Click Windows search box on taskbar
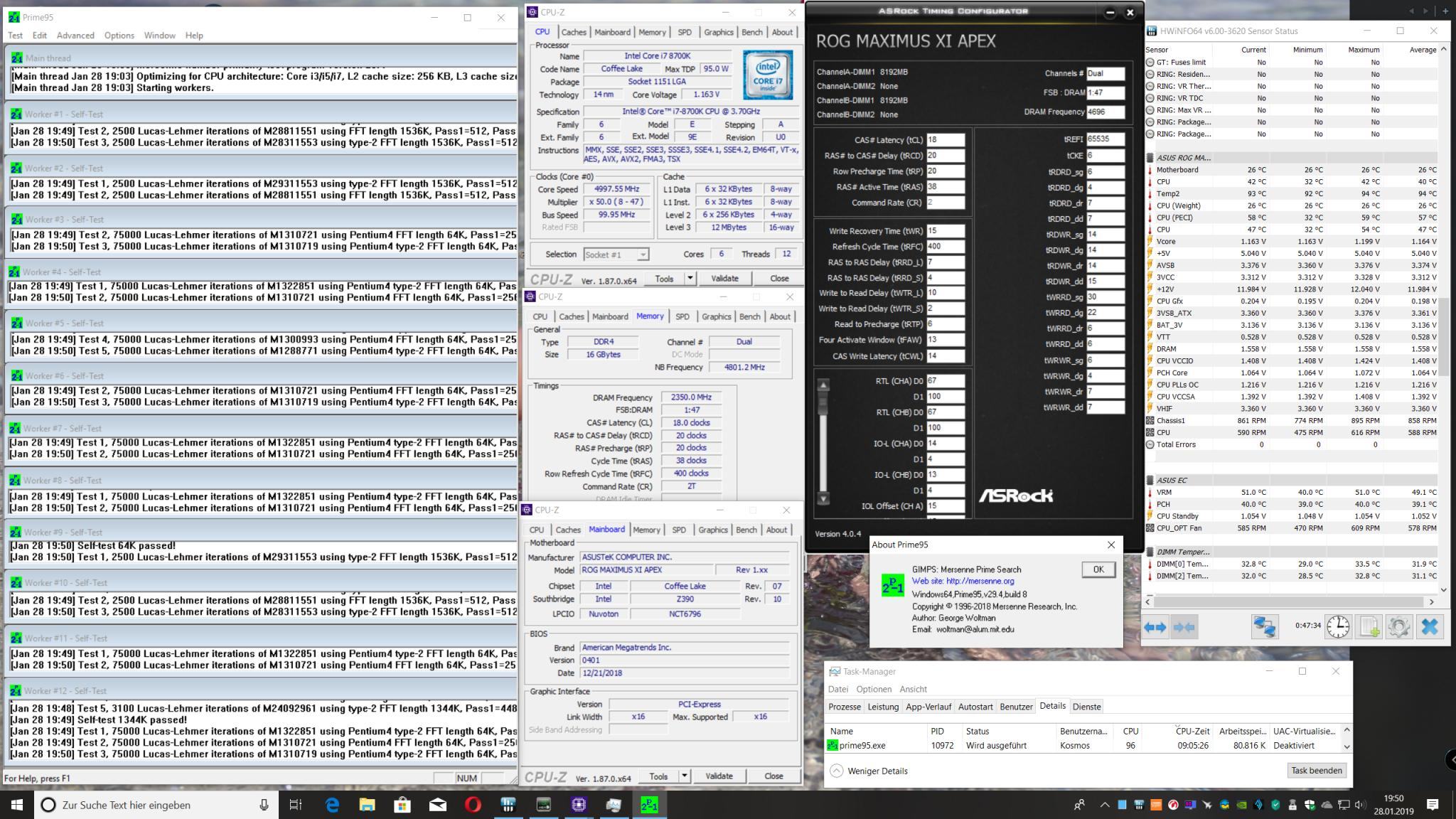Viewport: 1456px width, 819px height. 155,805
